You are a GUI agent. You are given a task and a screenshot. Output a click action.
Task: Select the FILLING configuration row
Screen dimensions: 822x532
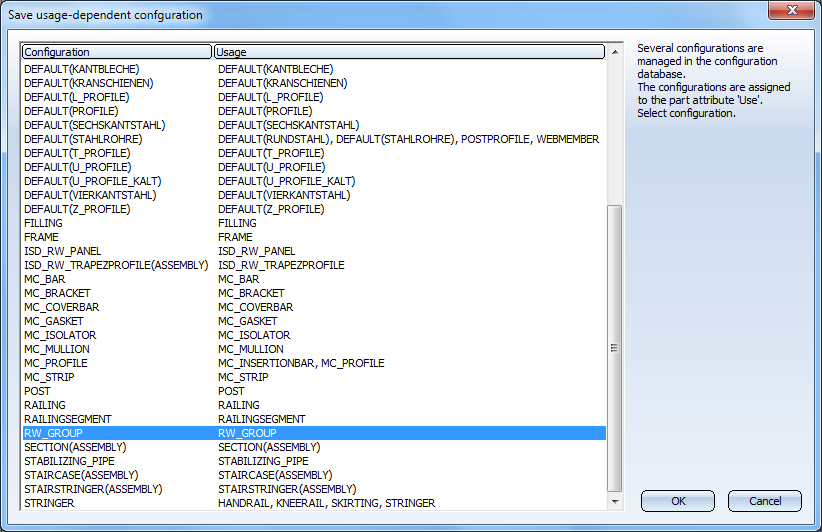coord(314,223)
